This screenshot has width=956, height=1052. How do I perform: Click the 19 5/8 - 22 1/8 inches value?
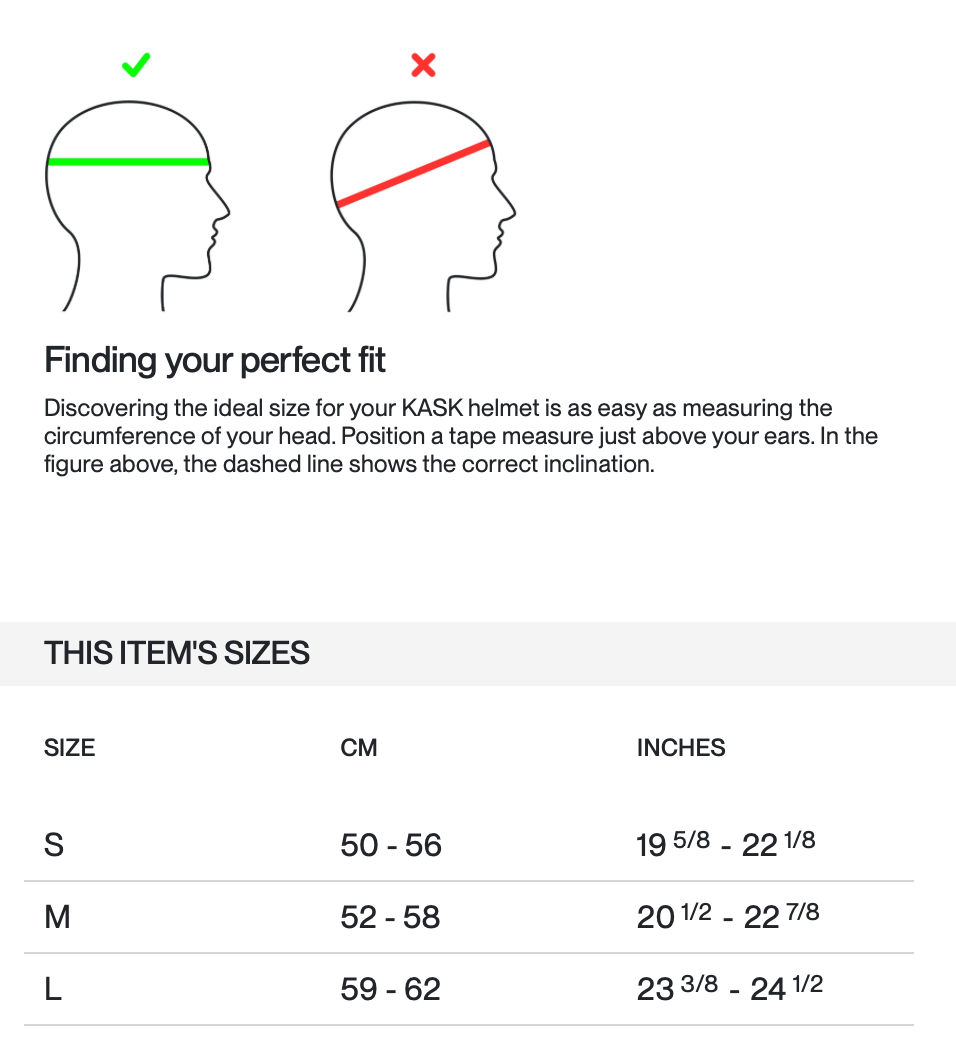tap(725, 845)
